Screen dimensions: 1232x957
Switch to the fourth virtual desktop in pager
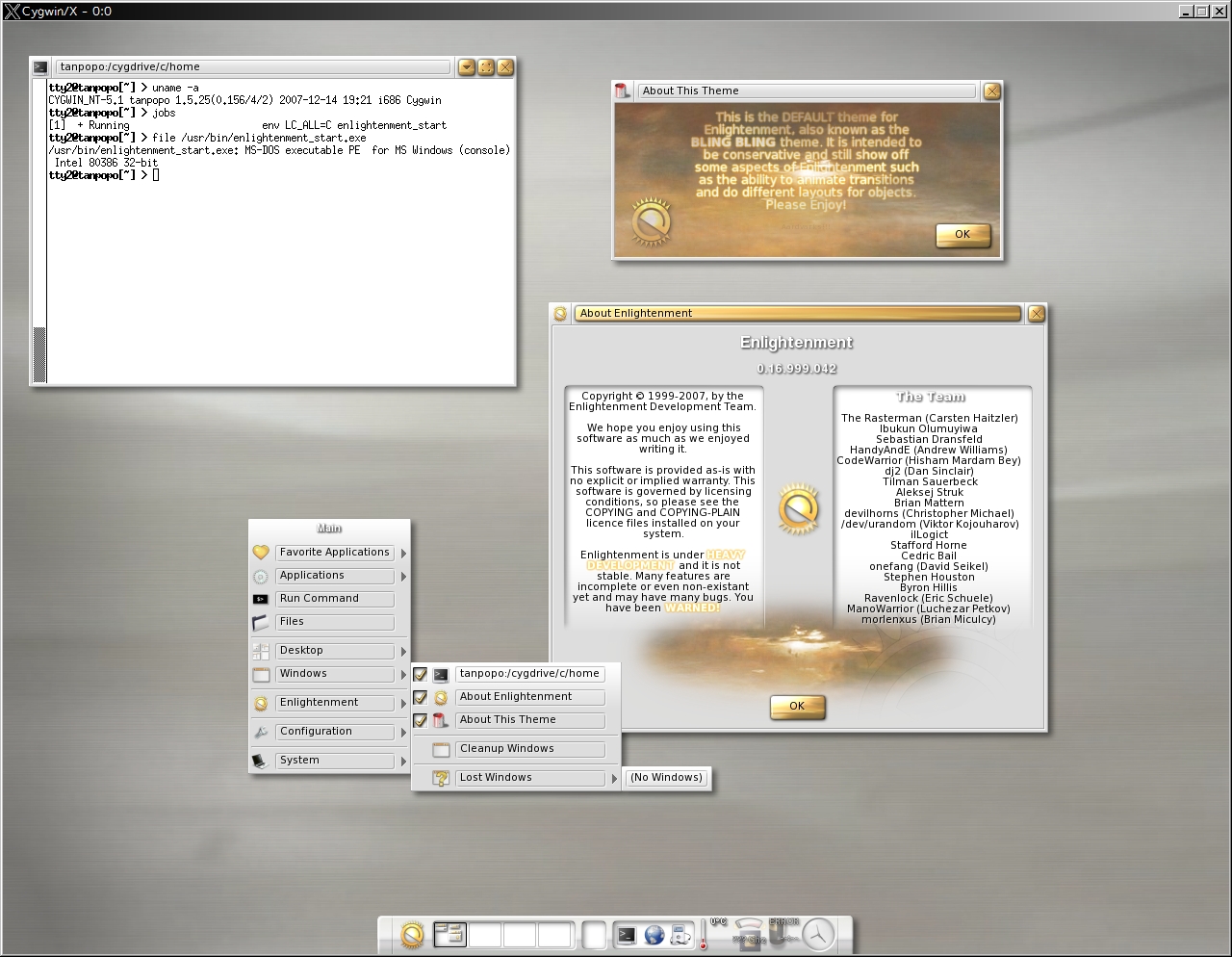(554, 934)
